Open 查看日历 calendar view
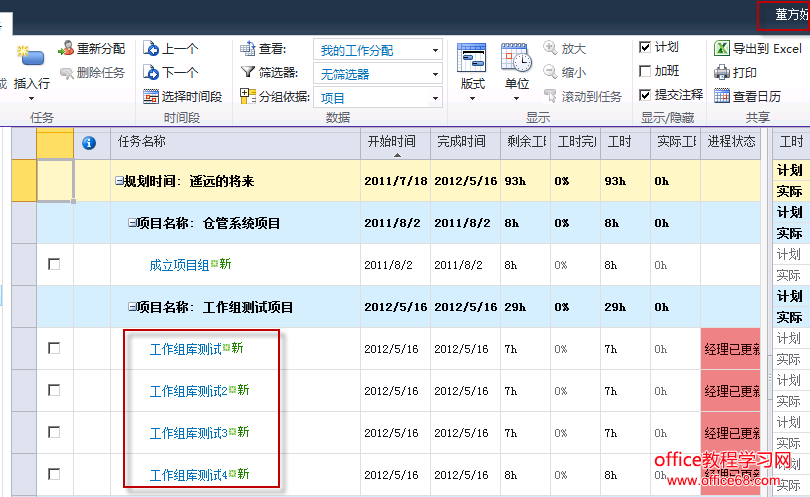Image resolution: width=810 pixels, height=497 pixels. pos(722,96)
